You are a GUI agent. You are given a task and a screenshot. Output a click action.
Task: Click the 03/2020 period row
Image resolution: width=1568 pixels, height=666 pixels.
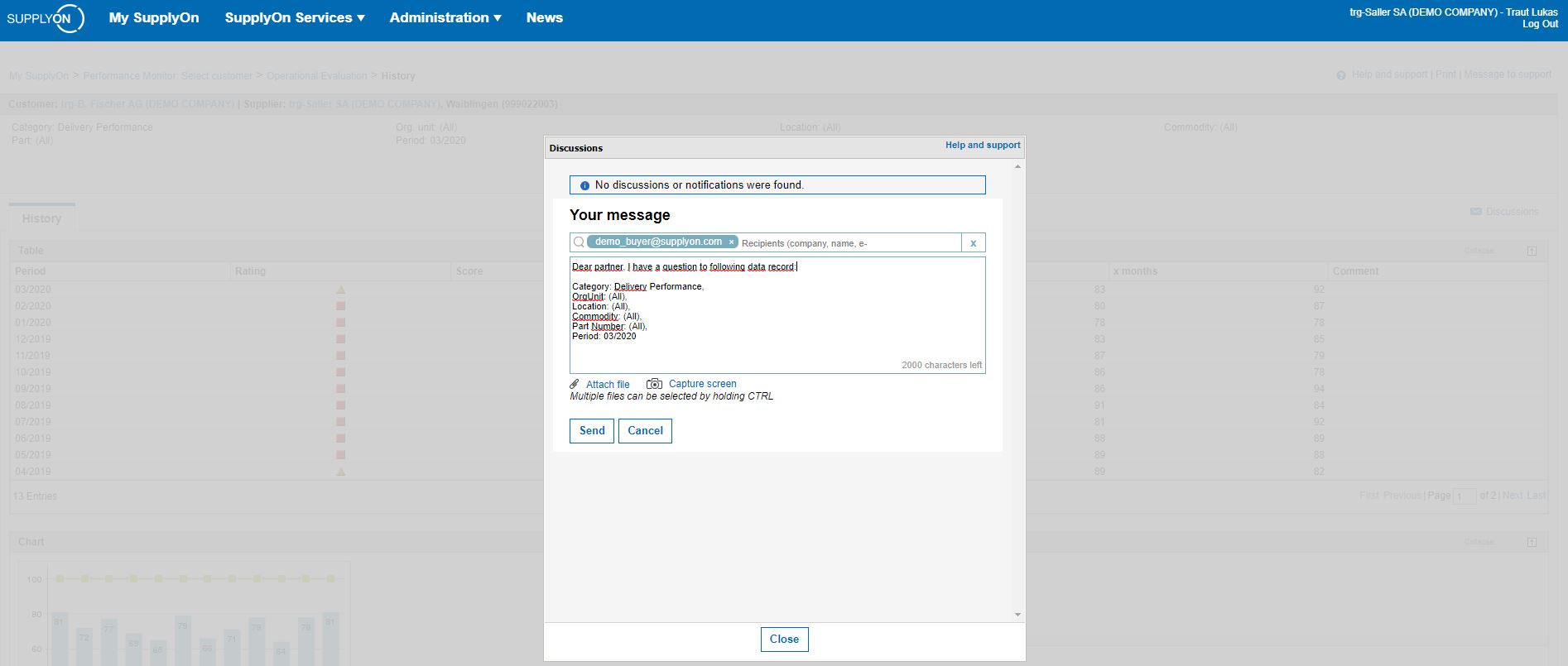(x=33, y=290)
